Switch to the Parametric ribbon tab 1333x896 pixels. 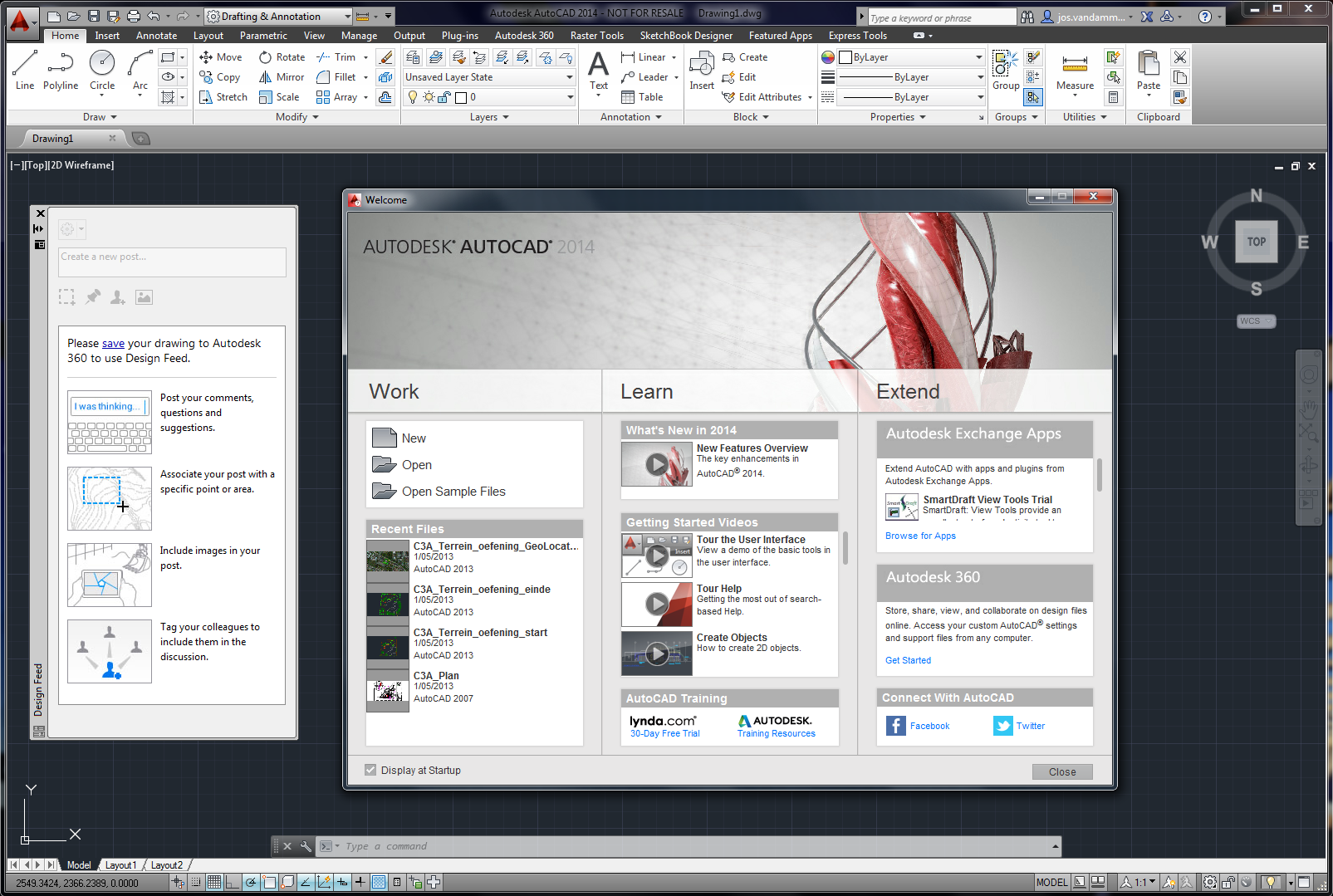(x=263, y=36)
